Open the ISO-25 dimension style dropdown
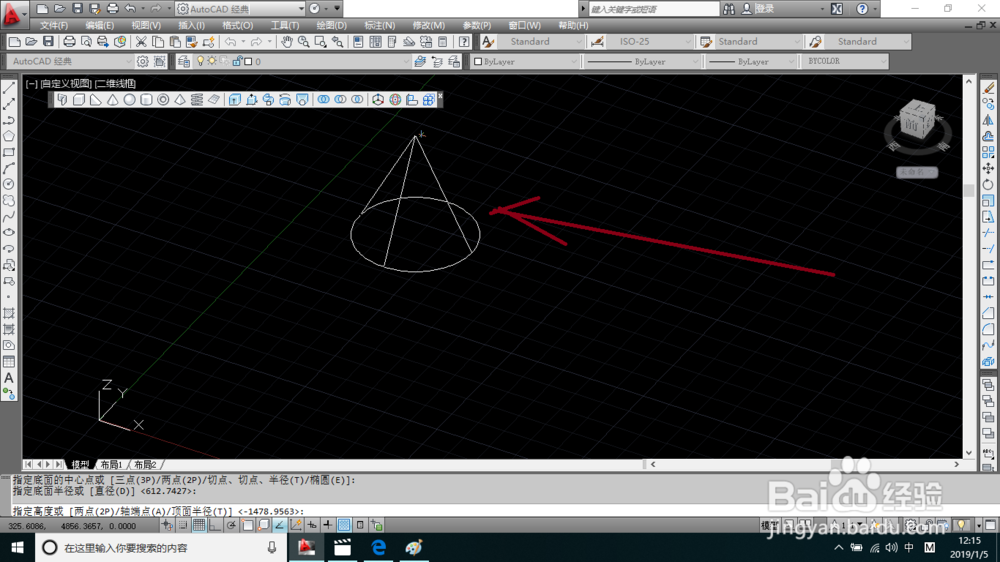1000x562 pixels. (649, 41)
